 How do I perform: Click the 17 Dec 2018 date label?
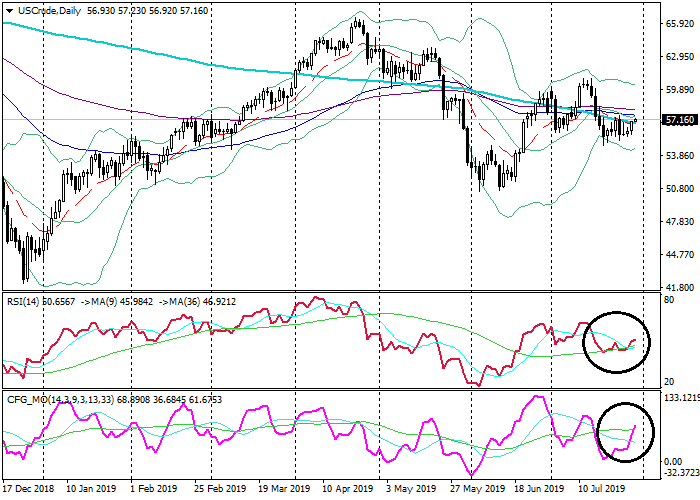[28, 491]
